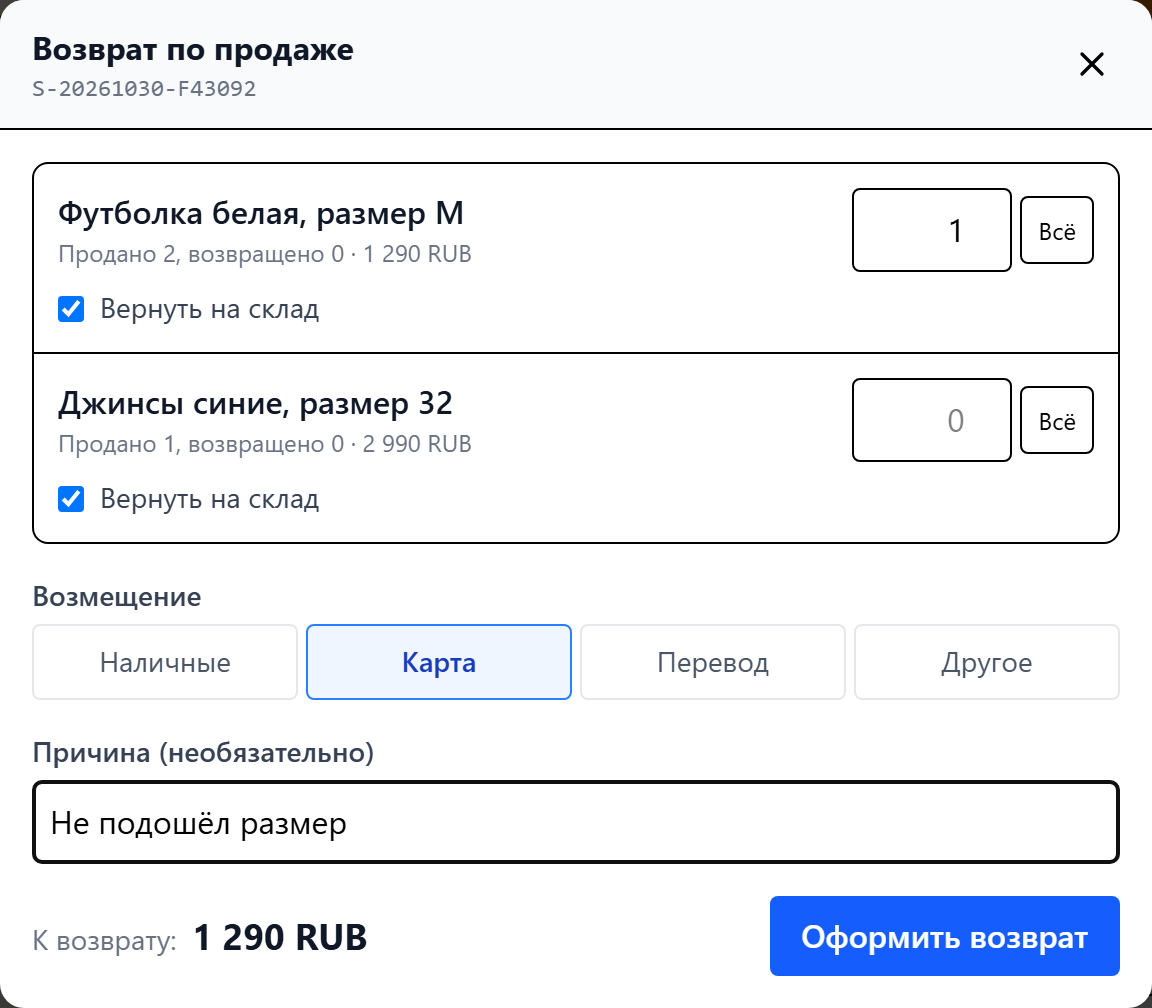
Task: Choose Другое refund method
Action: [987, 662]
